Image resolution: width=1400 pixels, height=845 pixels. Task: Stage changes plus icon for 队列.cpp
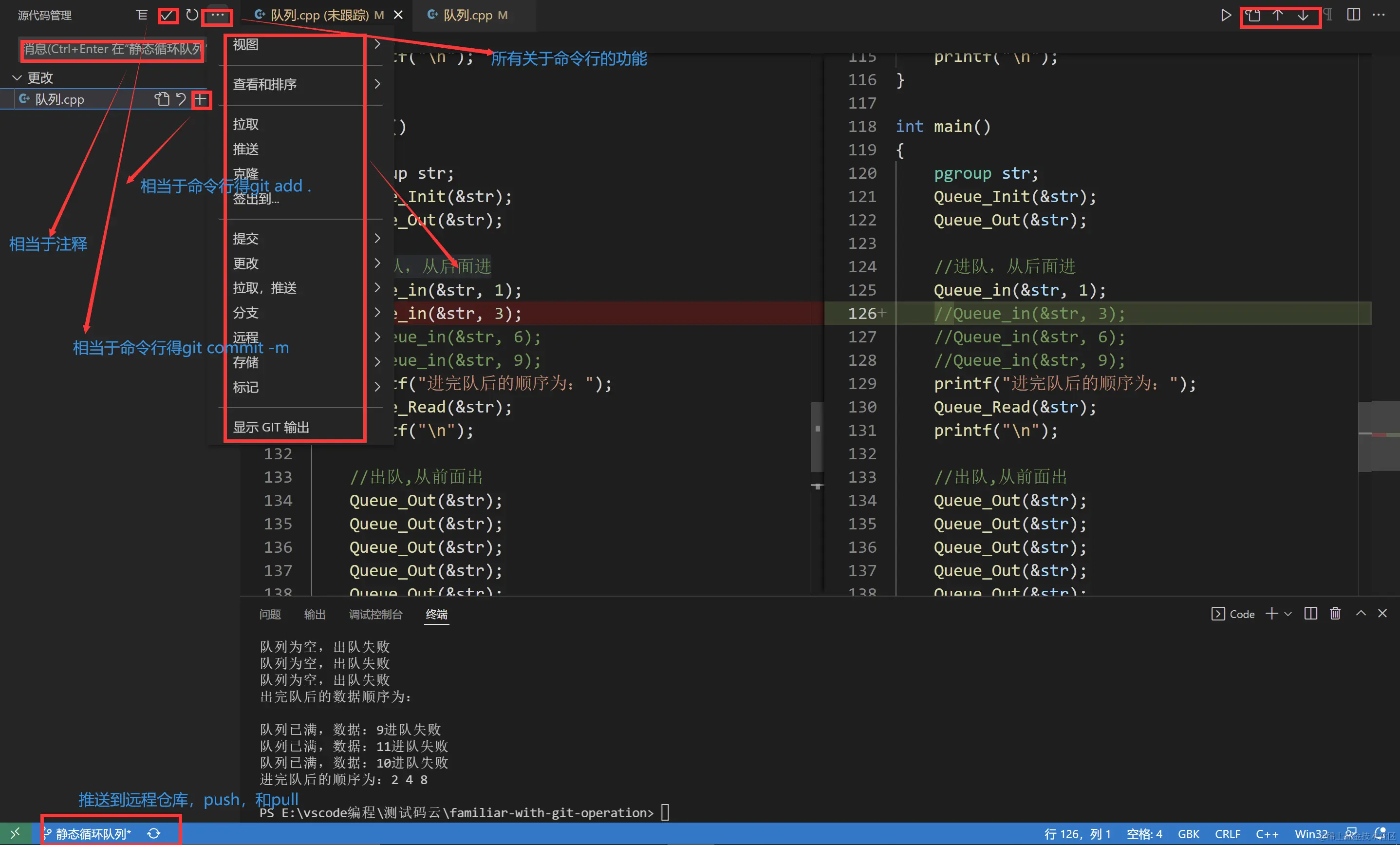pyautogui.click(x=200, y=100)
